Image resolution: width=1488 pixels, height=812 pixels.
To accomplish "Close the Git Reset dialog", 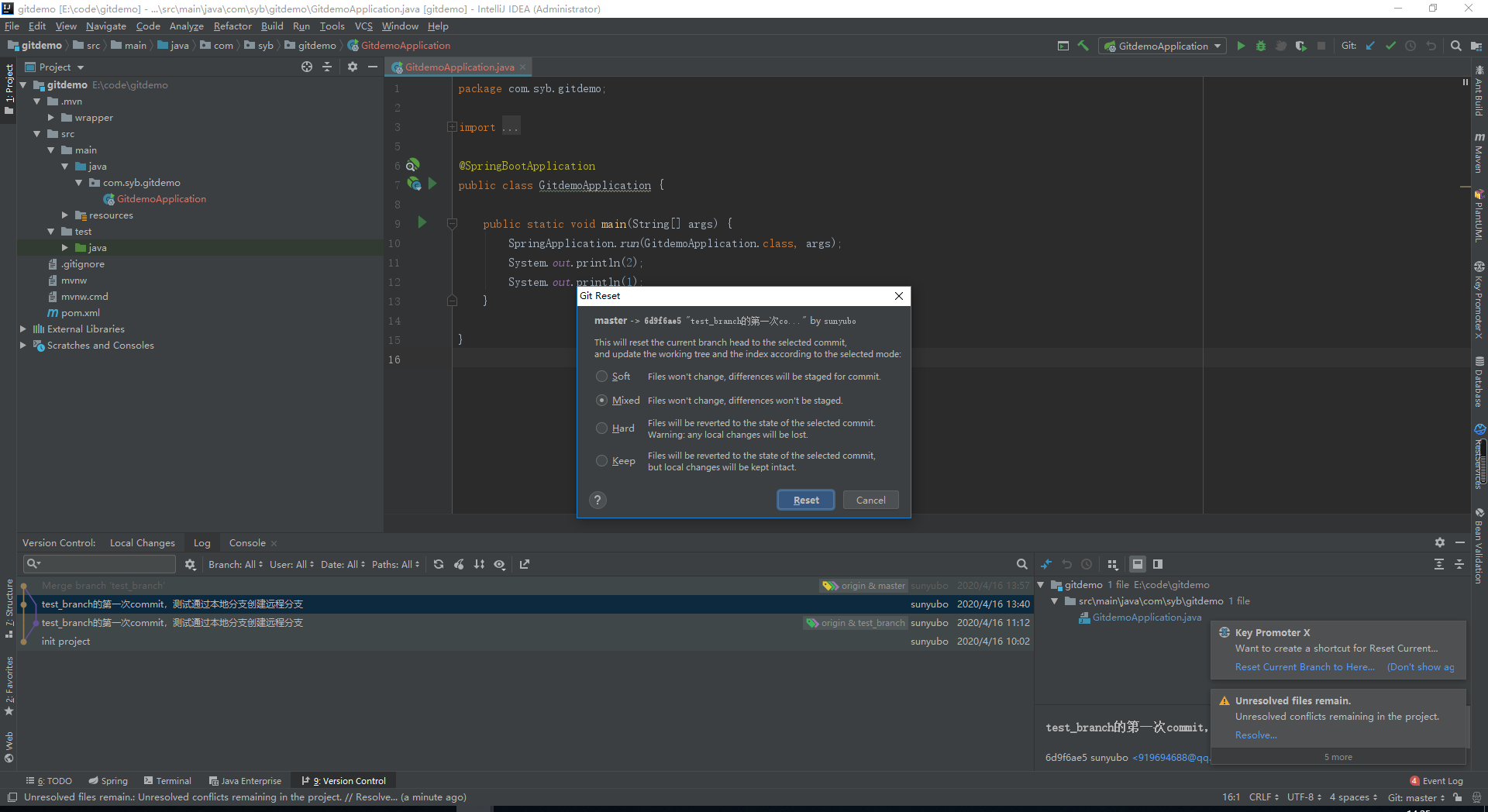I will click(x=898, y=296).
